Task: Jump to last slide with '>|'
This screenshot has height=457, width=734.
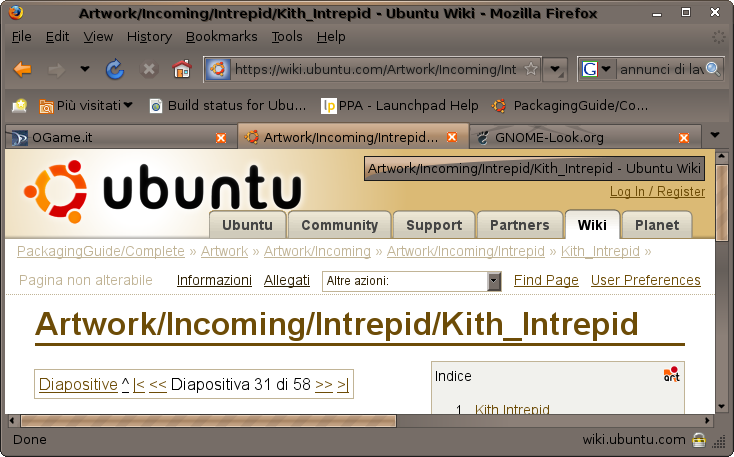Action: click(x=343, y=385)
